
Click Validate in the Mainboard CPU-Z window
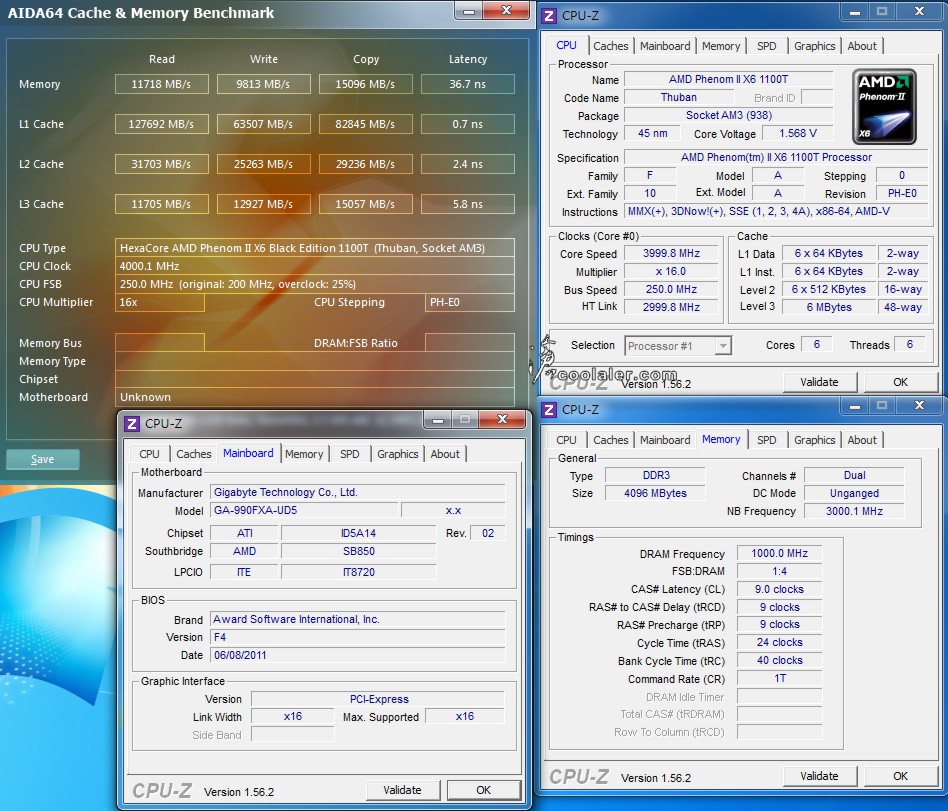coord(402,790)
